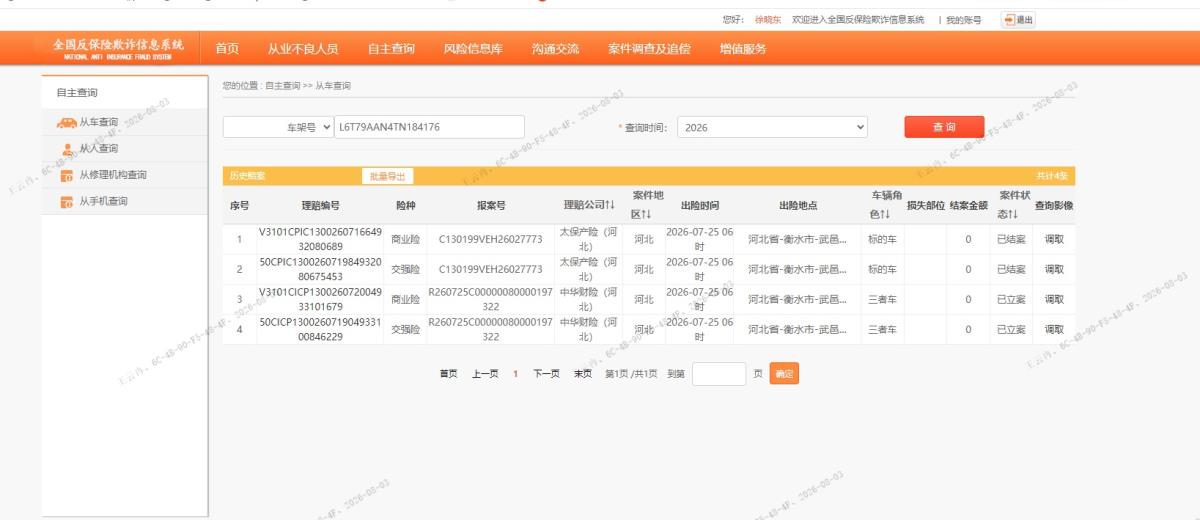The width and height of the screenshot is (1200, 520).
Task: Click 标的车 in row 2
Action: click(x=883, y=269)
